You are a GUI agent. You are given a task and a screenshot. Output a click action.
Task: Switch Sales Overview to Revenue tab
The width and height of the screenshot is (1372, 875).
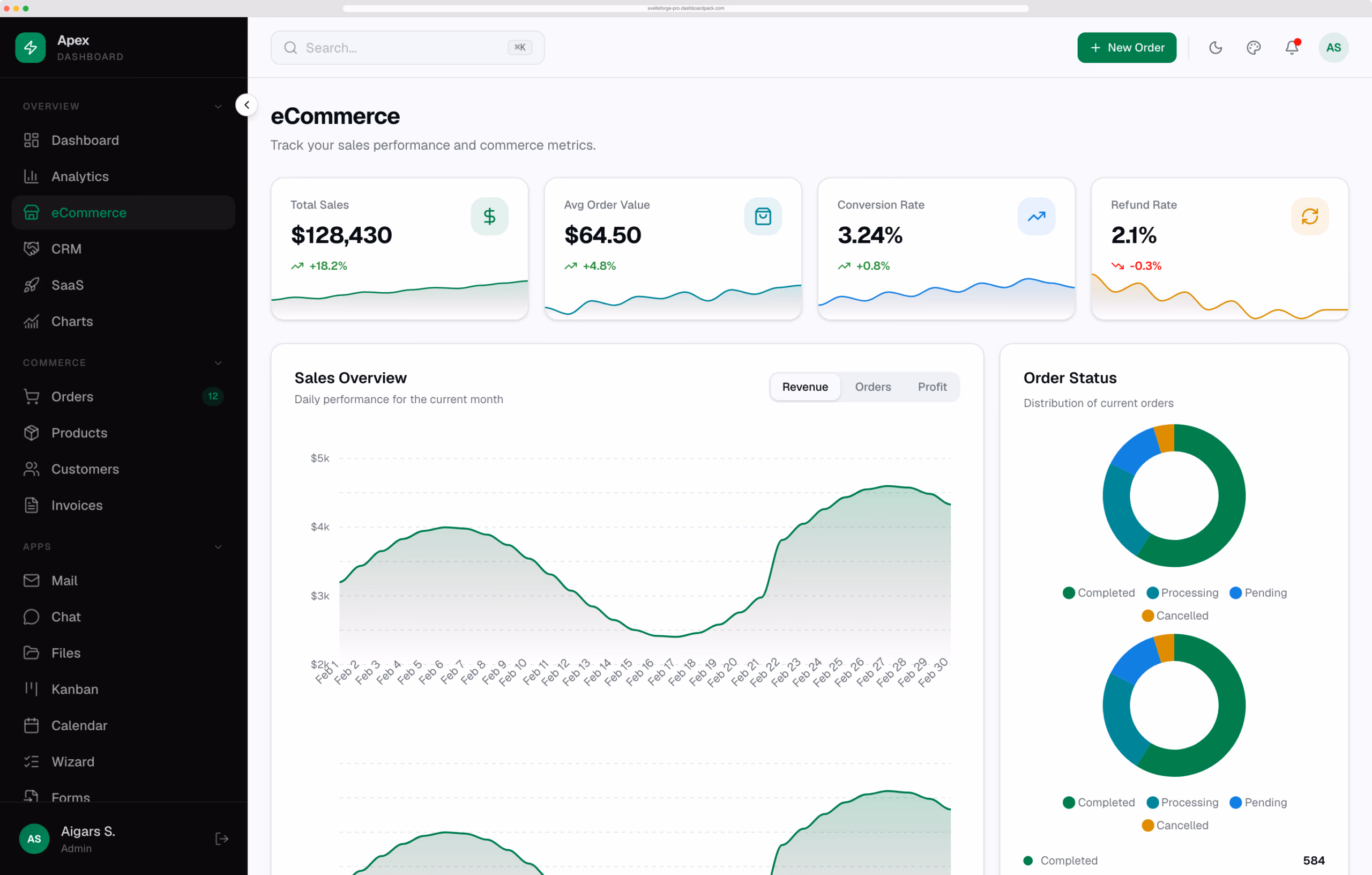click(x=804, y=387)
